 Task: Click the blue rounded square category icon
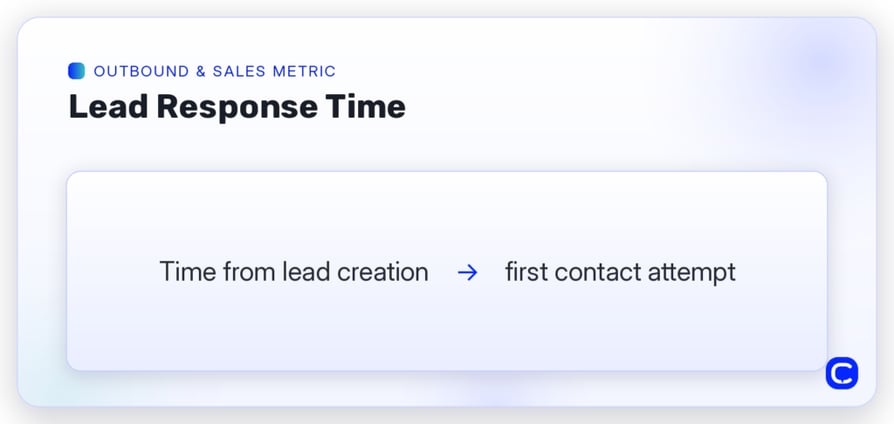coord(76,71)
